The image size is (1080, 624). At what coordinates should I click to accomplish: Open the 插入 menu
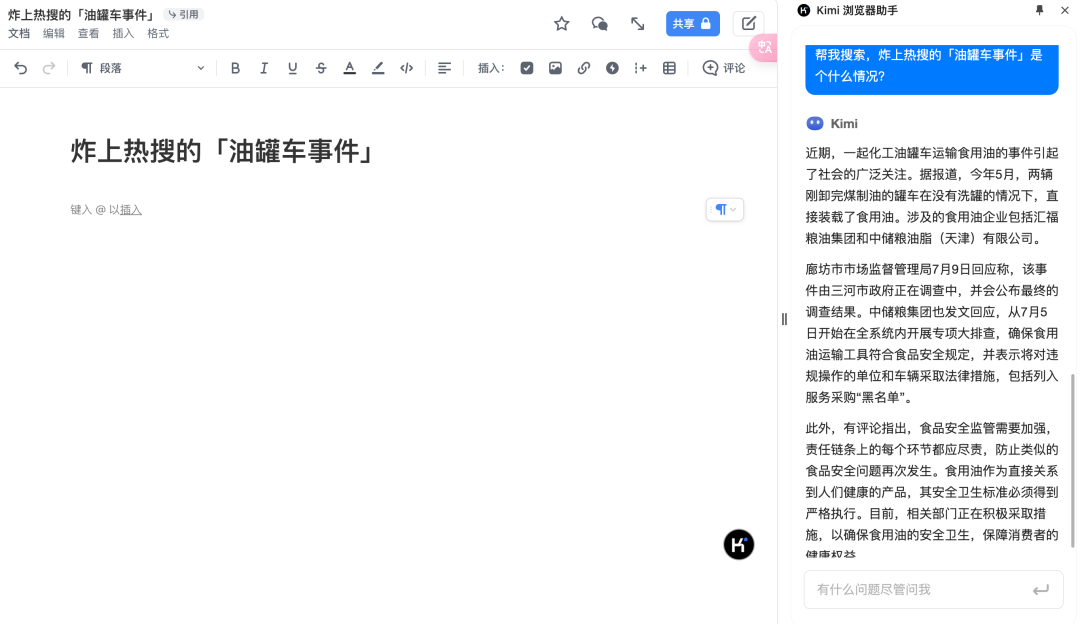(123, 34)
